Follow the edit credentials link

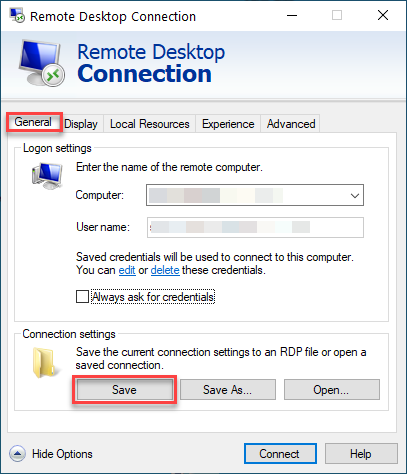pyautogui.click(x=127, y=270)
